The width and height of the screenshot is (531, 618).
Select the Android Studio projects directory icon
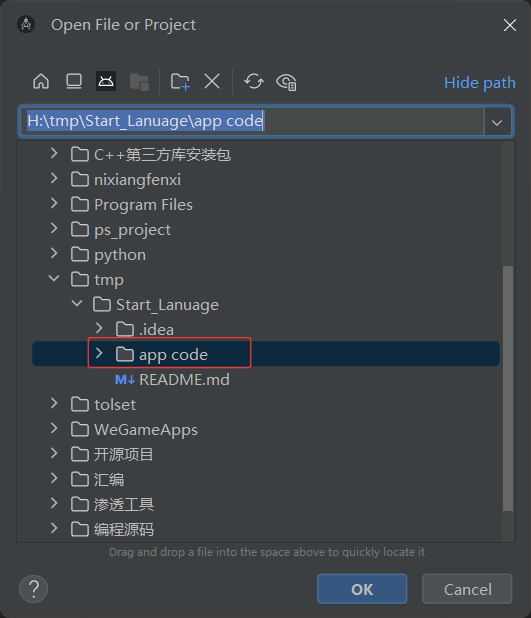coord(106,82)
